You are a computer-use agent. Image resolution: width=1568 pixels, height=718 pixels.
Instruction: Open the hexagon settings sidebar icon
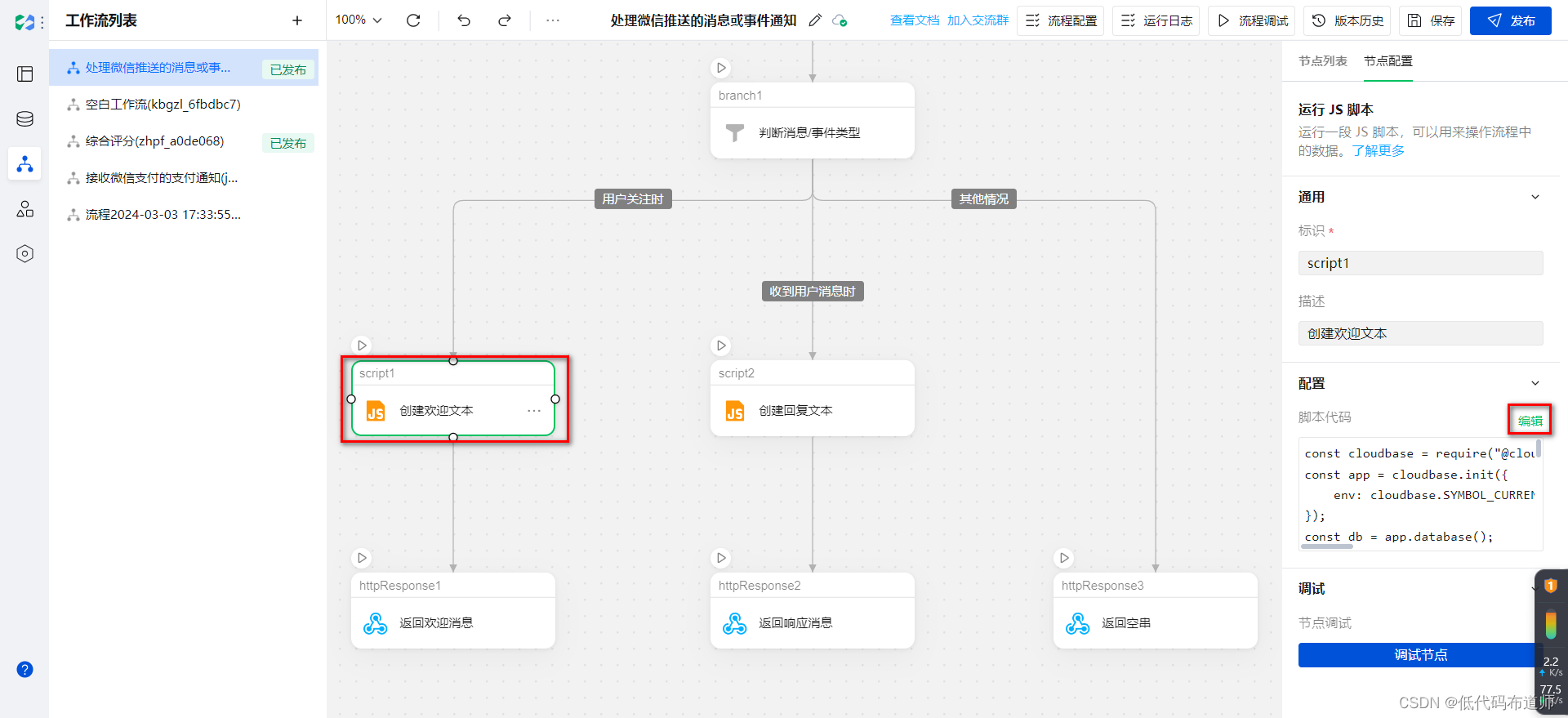[24, 254]
